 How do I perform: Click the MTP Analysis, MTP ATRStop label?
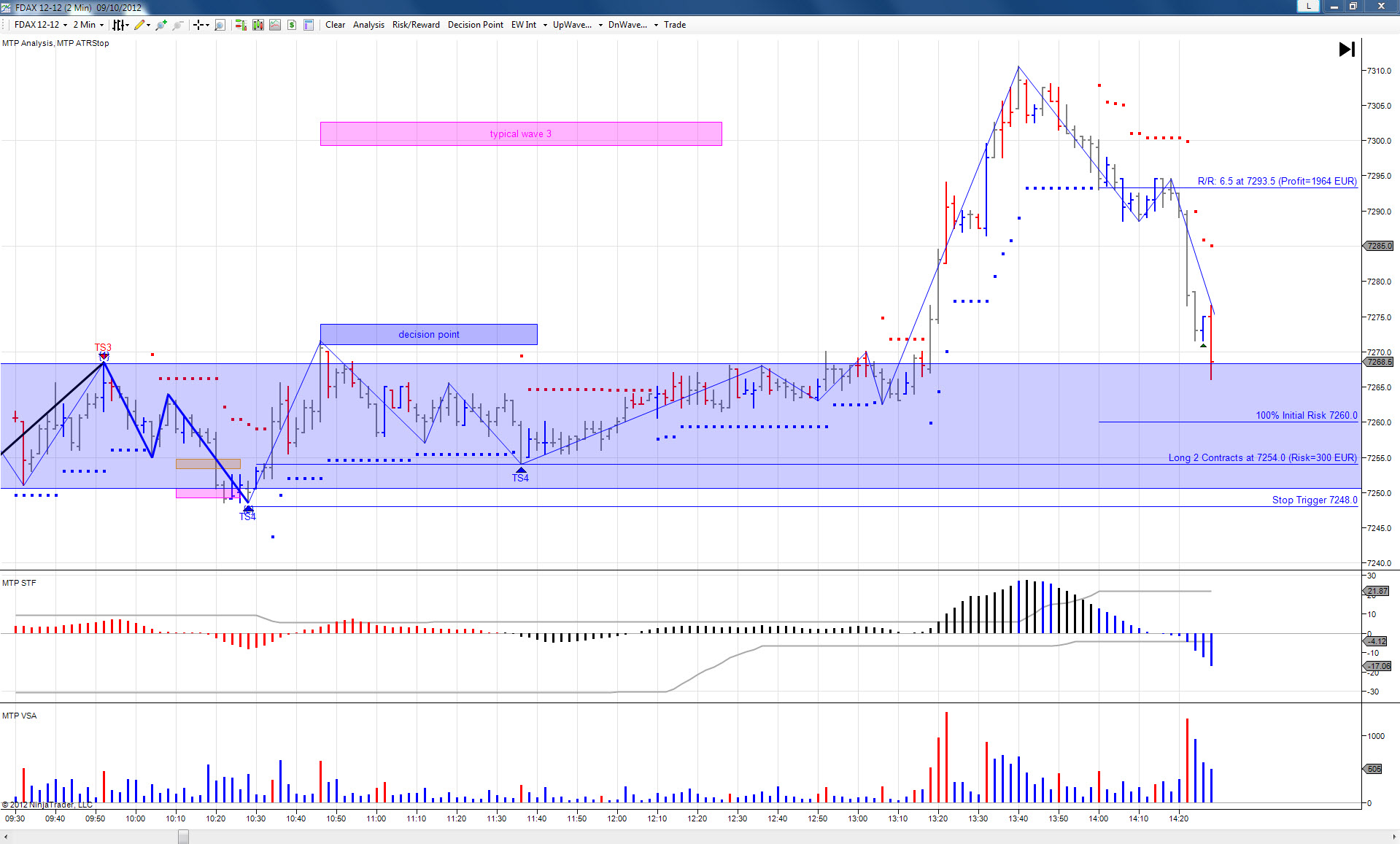pos(55,43)
